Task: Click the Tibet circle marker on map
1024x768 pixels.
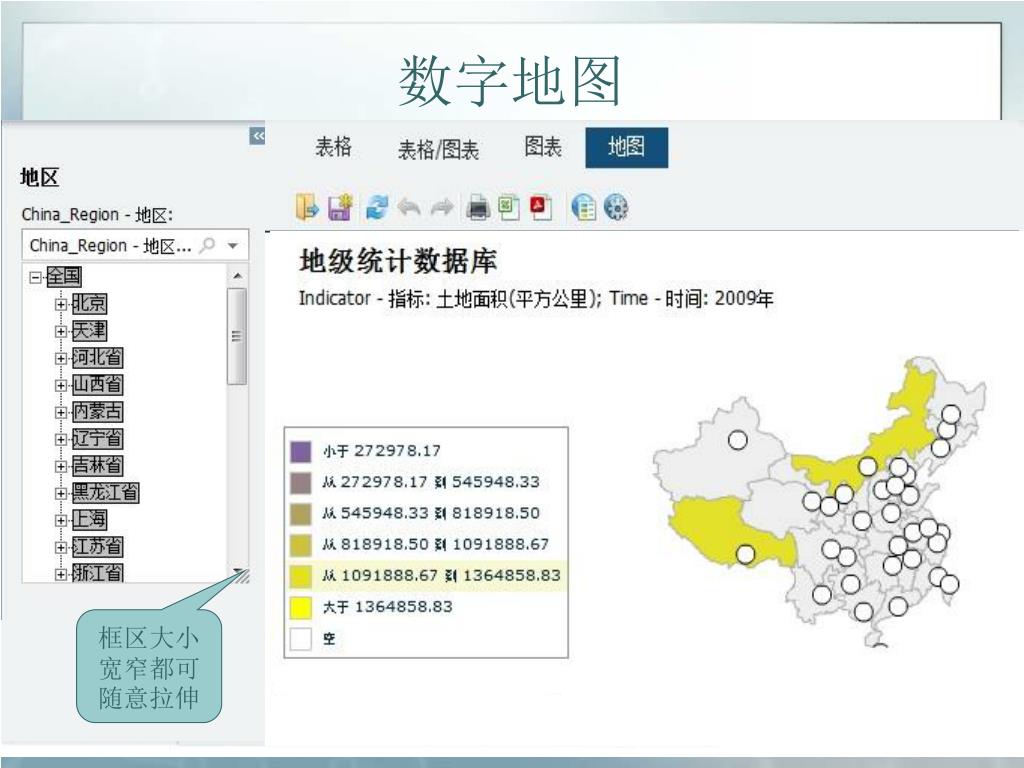Action: pyautogui.click(x=745, y=554)
